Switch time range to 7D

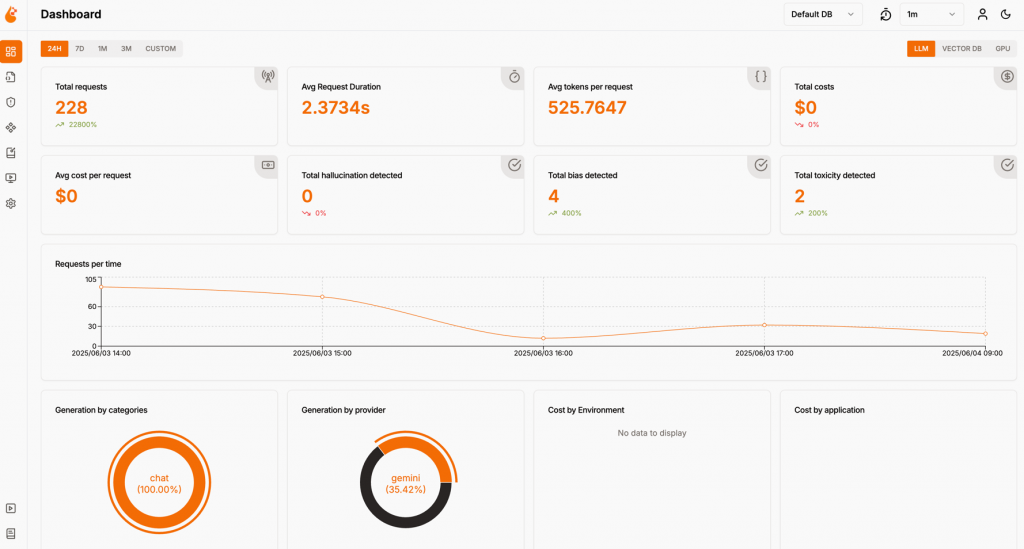80,48
